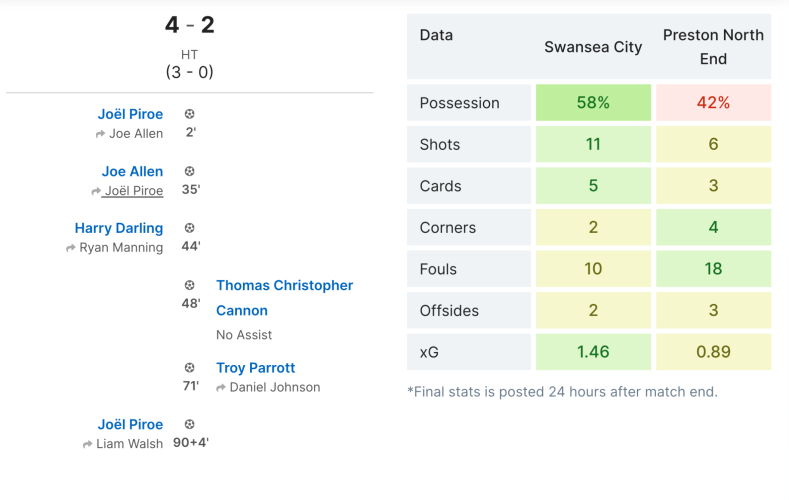The height and width of the screenshot is (500, 789).
Task: Click the assist arrow icon before Liam Walsh
Action: (x=88, y=444)
